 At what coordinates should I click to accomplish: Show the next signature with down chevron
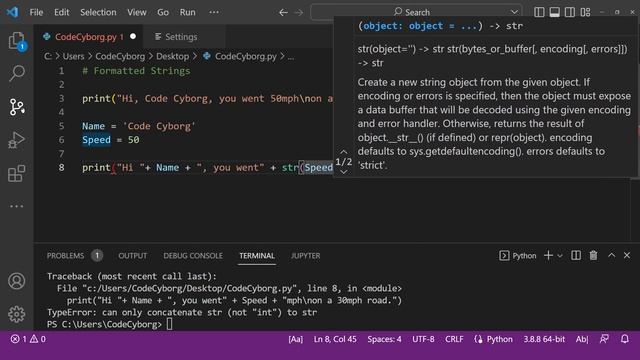(x=344, y=172)
